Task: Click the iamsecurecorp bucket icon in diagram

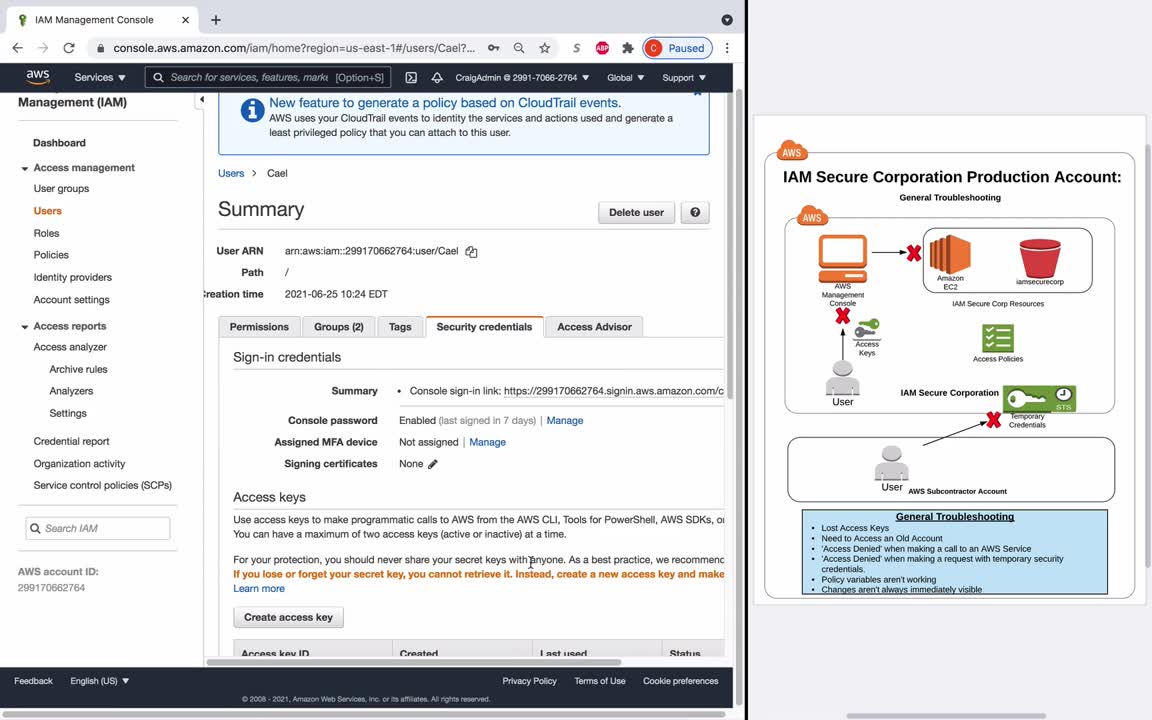Action: coord(1040,258)
